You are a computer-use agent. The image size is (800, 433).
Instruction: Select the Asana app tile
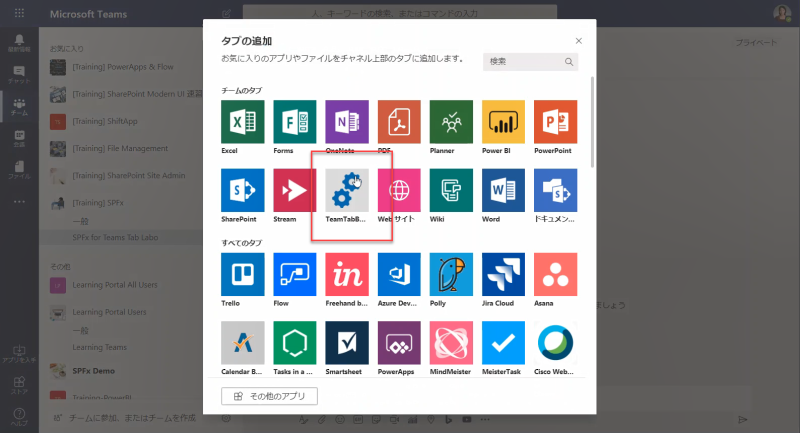point(556,274)
